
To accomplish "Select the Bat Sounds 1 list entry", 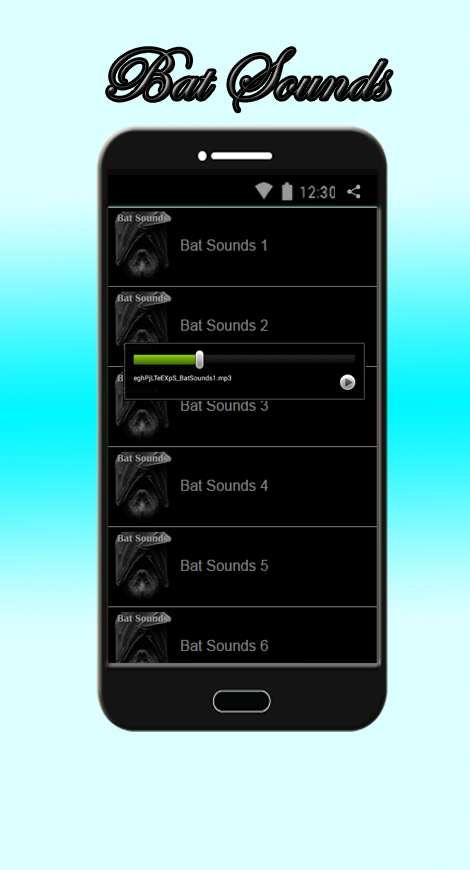I will pyautogui.click(x=242, y=247).
